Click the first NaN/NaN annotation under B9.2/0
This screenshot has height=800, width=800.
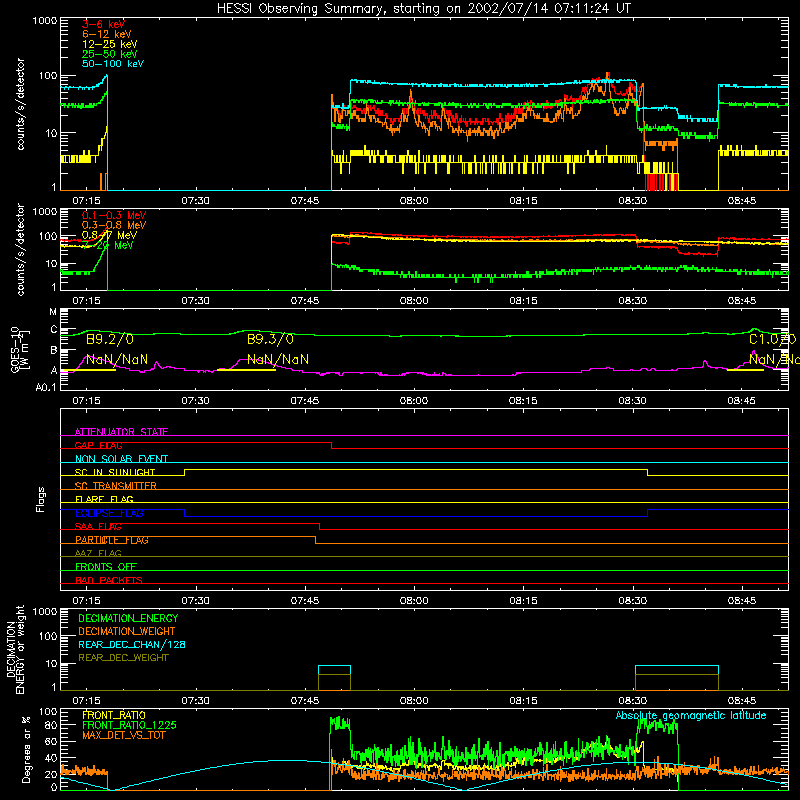(117, 360)
